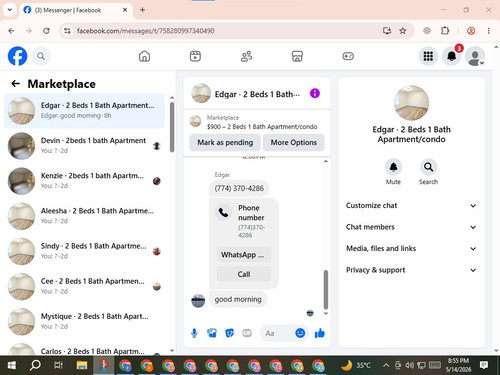Go to the Home feed icon

point(144,56)
